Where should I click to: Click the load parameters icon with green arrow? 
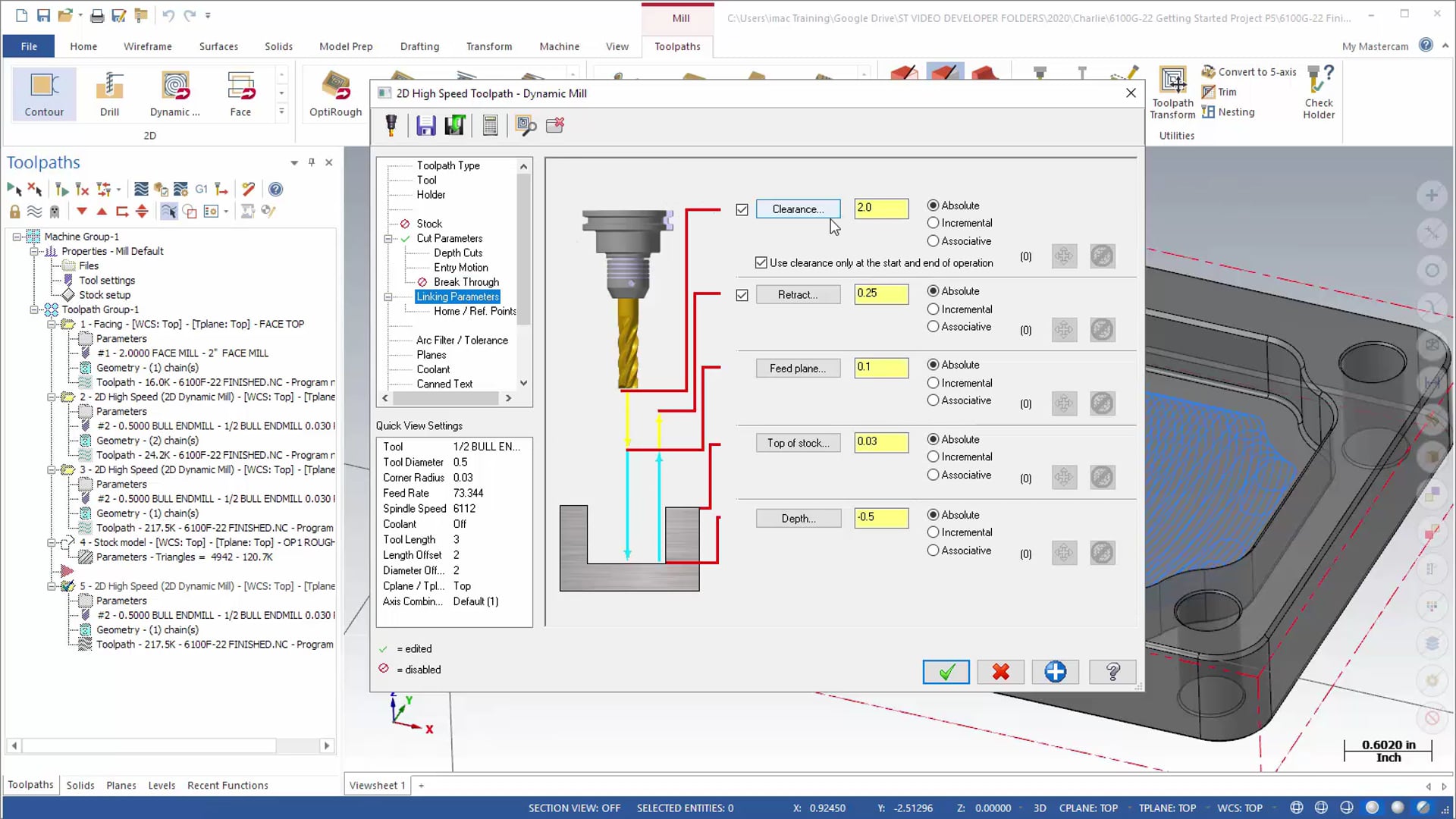click(455, 125)
